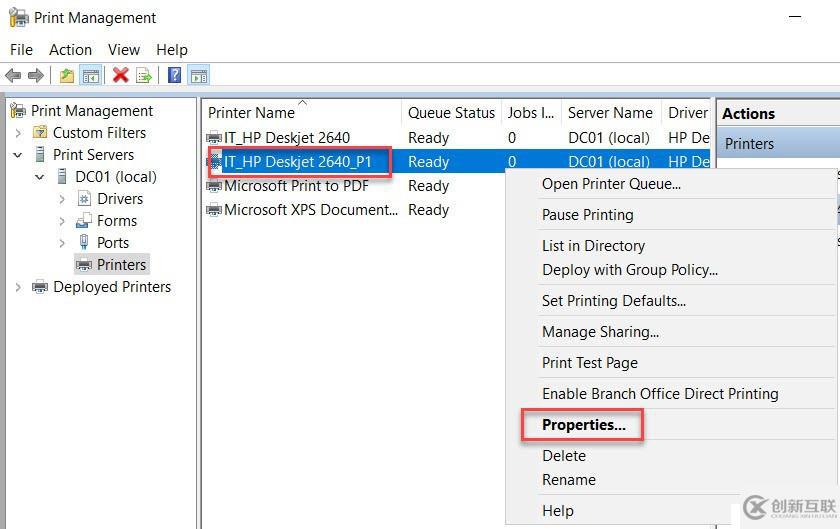The height and width of the screenshot is (529, 840).
Task: Select the IT_HP Deskjet 2640_P1 printer name
Action: coord(297,162)
